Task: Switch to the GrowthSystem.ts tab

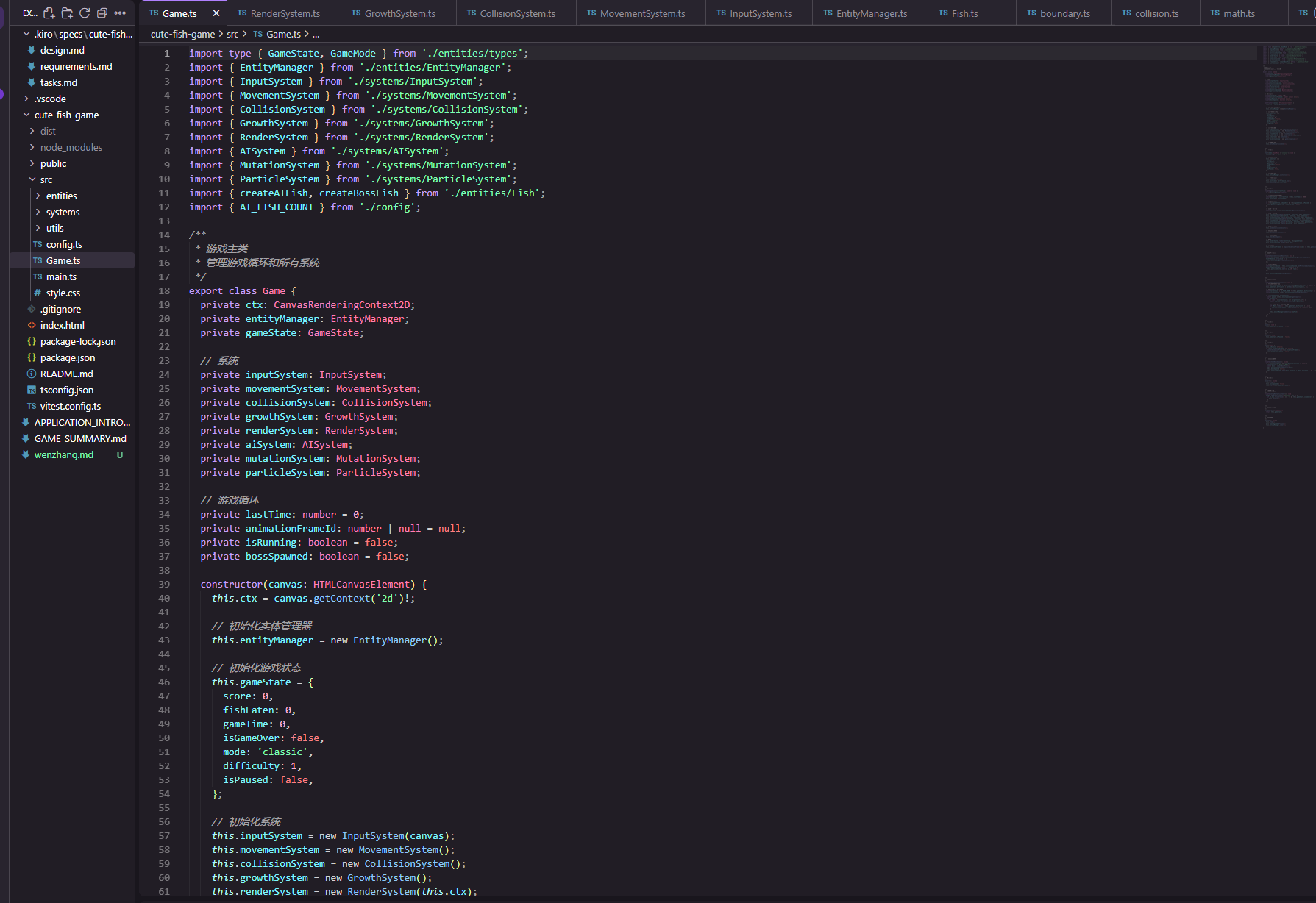Action: [x=399, y=13]
